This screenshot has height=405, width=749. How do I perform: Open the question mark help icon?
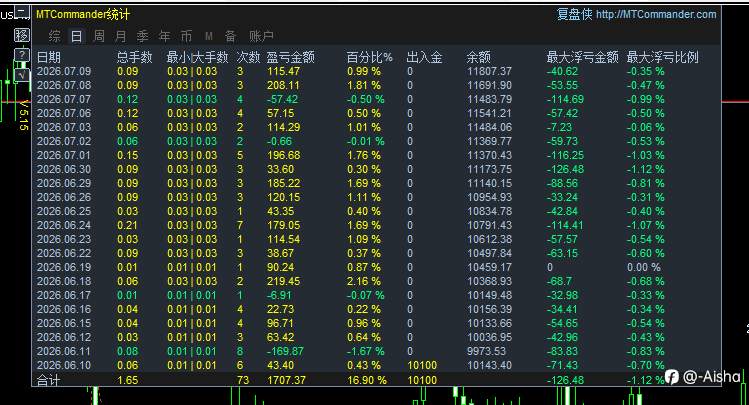click(22, 55)
